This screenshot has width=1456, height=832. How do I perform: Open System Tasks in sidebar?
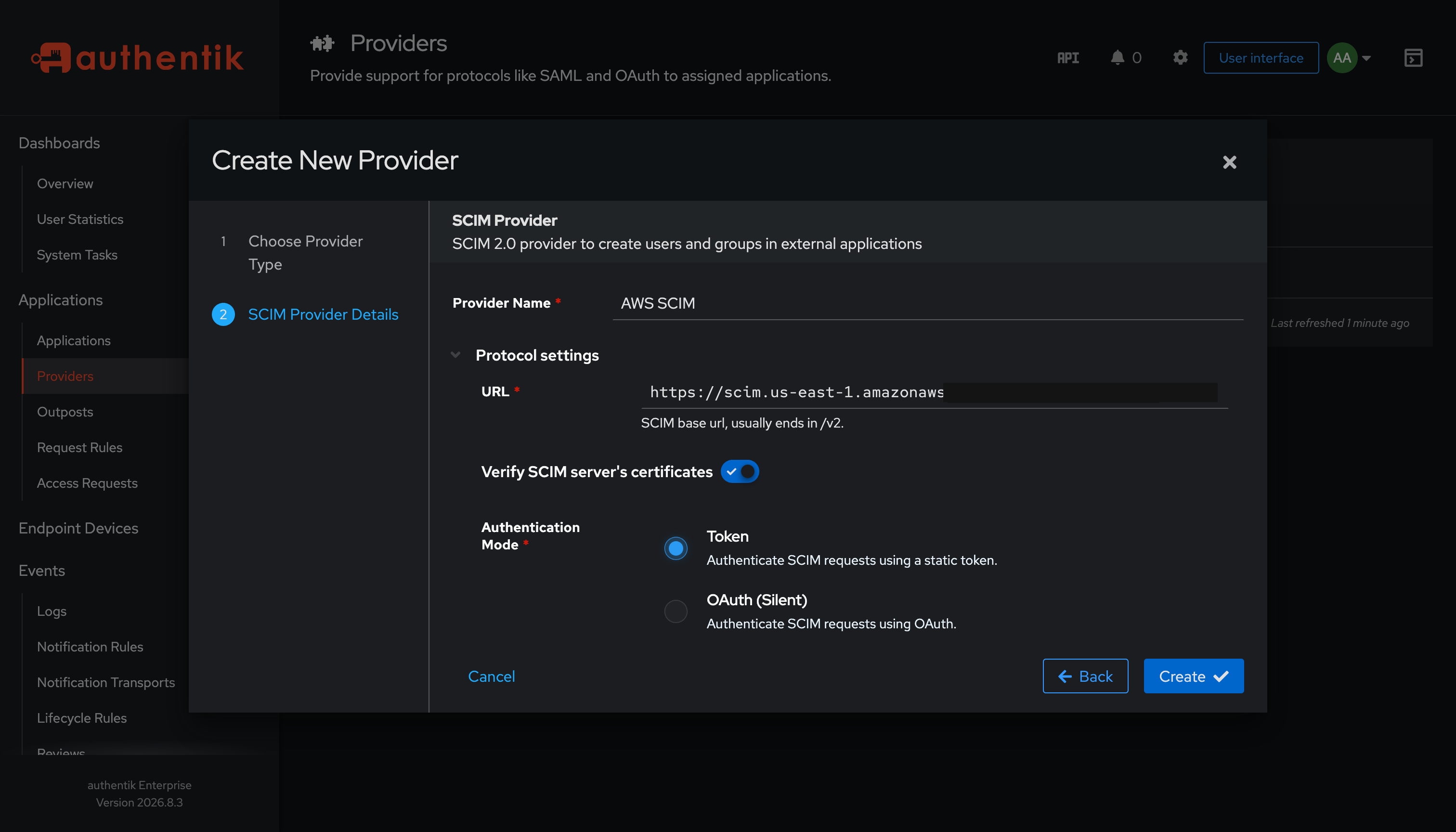coord(77,255)
